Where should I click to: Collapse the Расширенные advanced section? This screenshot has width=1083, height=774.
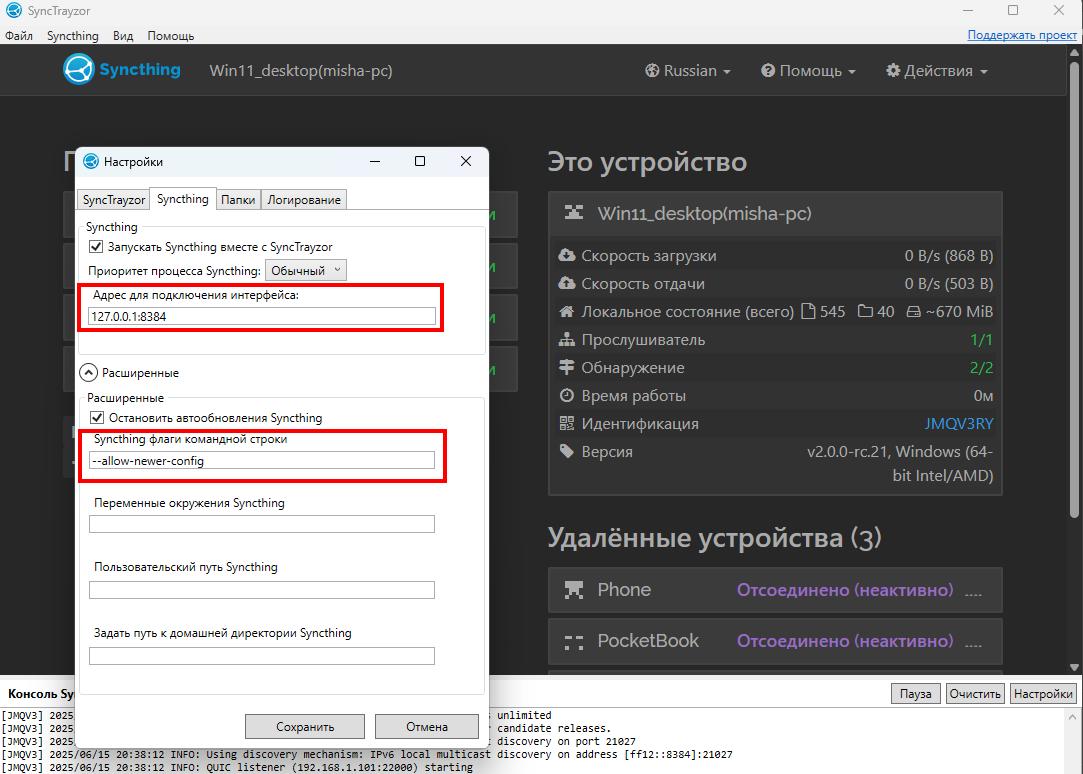pyautogui.click(x=89, y=372)
